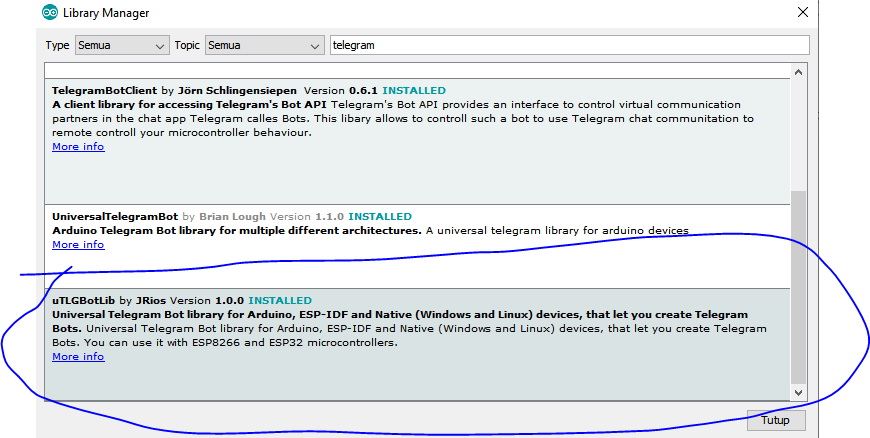
Task: Open More info link for UniversalTelegramBot
Action: pyautogui.click(x=78, y=245)
